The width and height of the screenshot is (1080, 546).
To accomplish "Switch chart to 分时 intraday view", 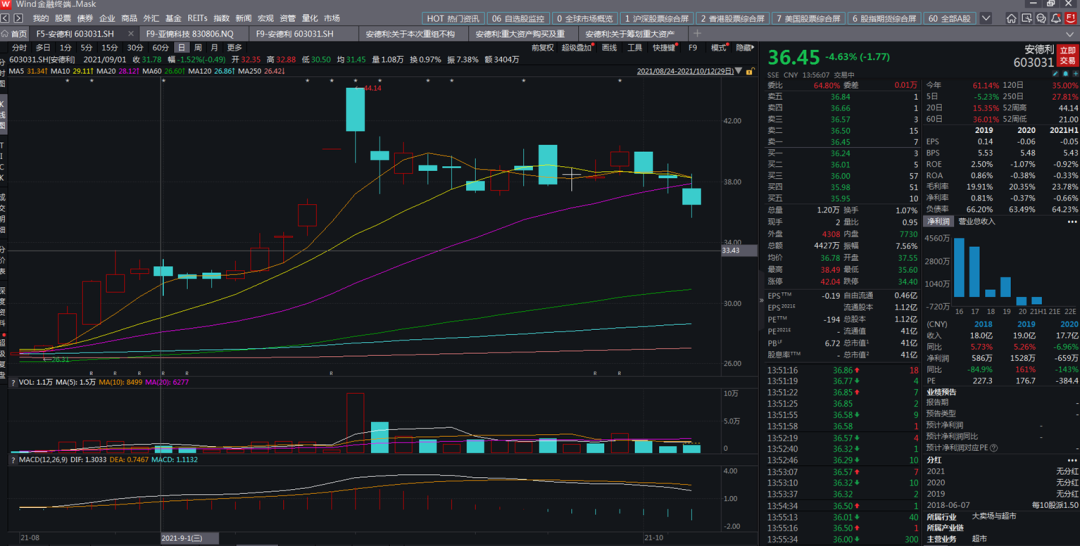I will [x=19, y=47].
